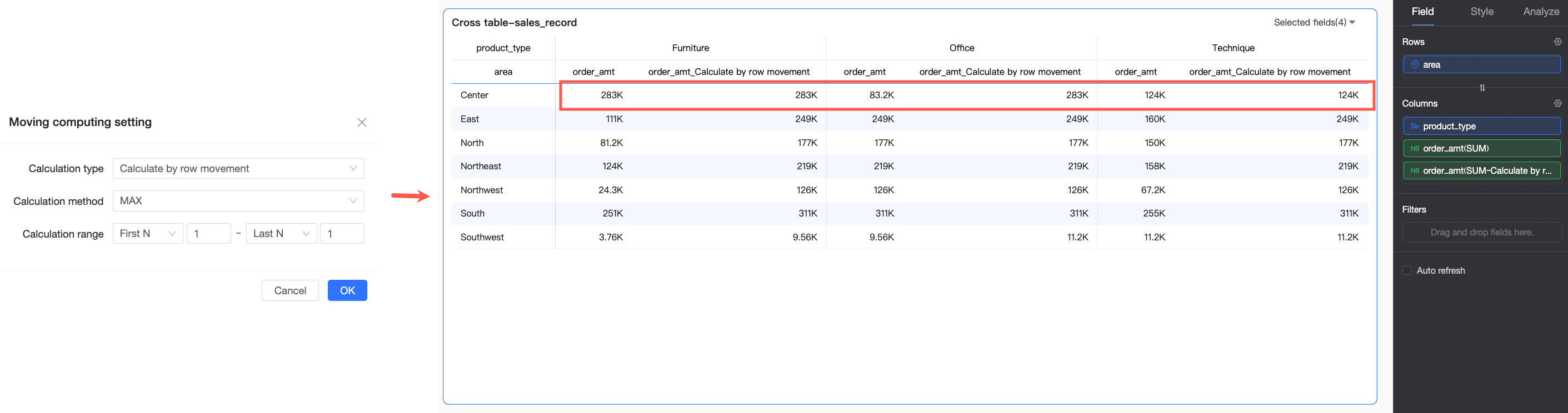Click the 255K cell in South row
Viewport: 1568px width, 413px height.
tap(1154, 214)
